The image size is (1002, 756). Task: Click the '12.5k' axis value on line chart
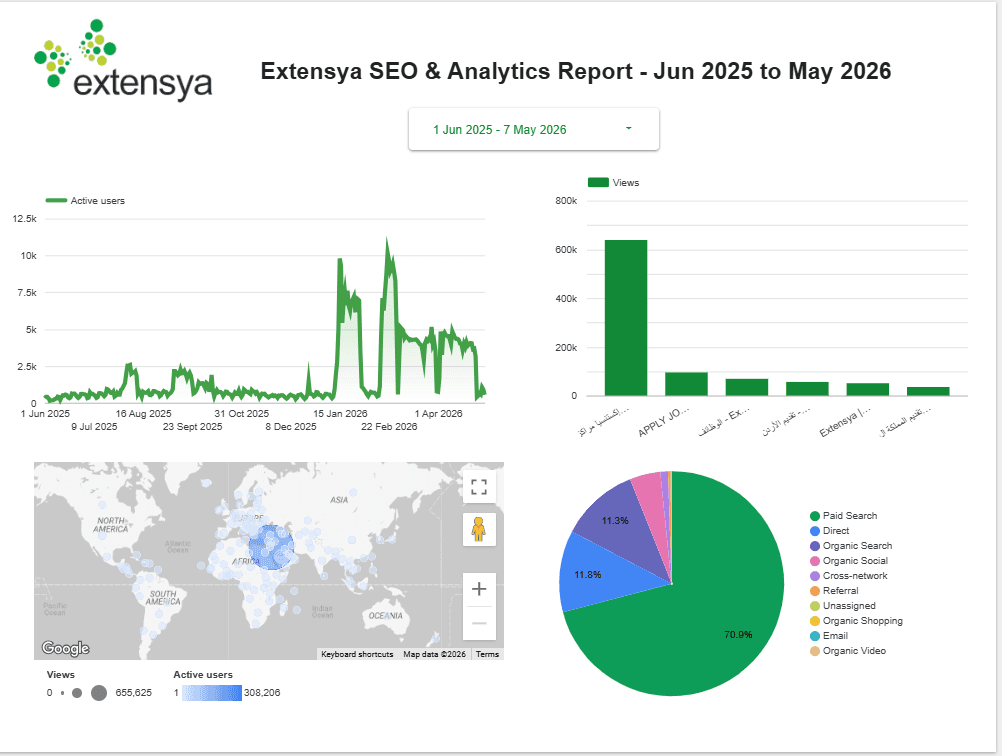(x=24, y=219)
